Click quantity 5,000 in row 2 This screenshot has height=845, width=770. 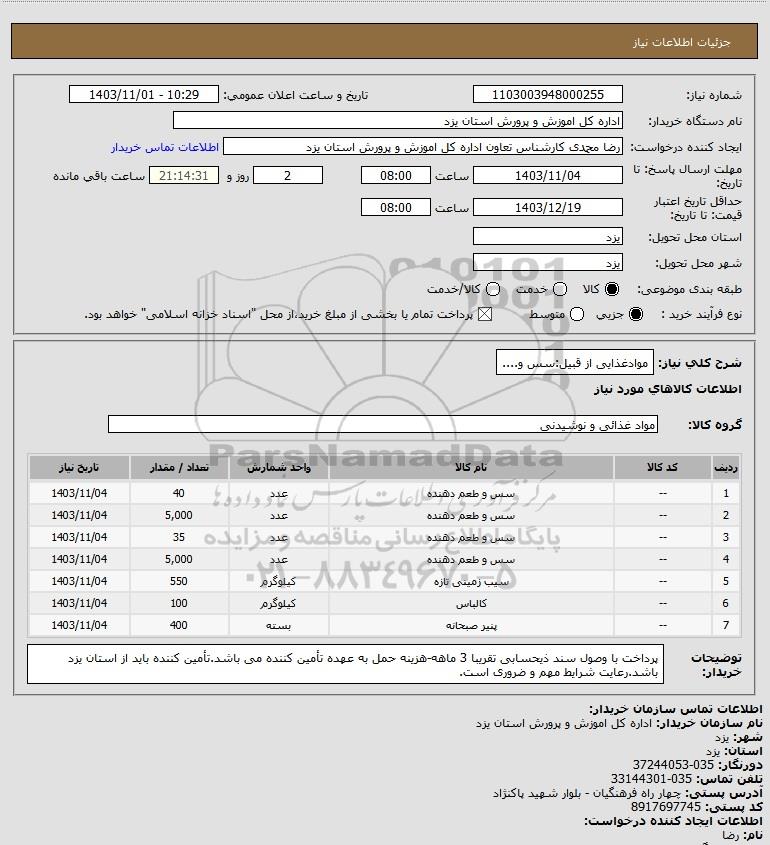point(179,515)
